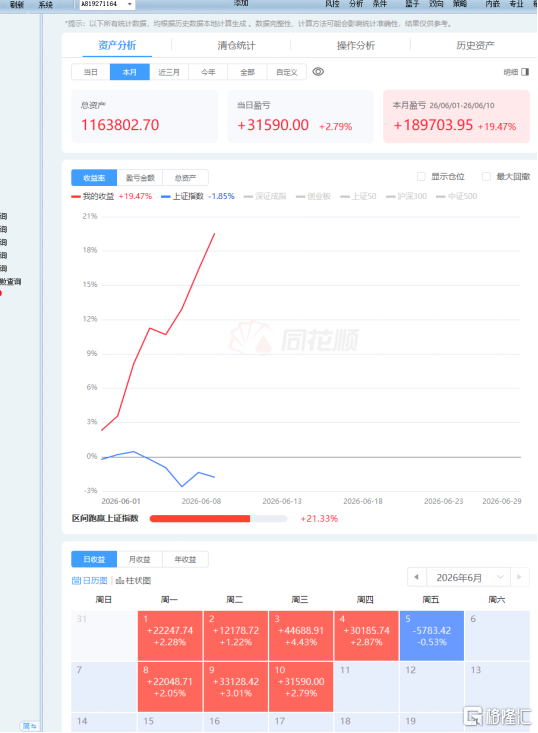Select the 近三月 period button
The width and height of the screenshot is (538, 733).
tap(169, 72)
